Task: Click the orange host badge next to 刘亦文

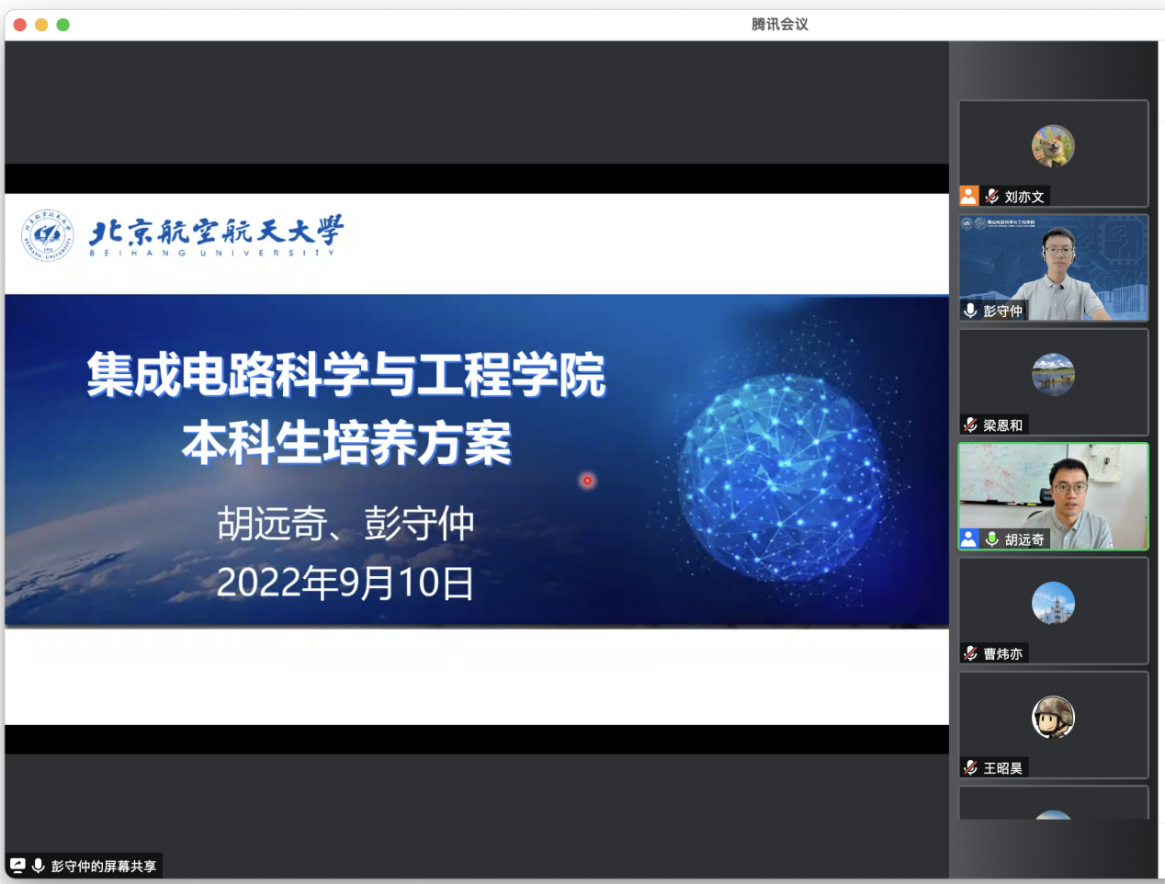Action: pyautogui.click(x=968, y=196)
